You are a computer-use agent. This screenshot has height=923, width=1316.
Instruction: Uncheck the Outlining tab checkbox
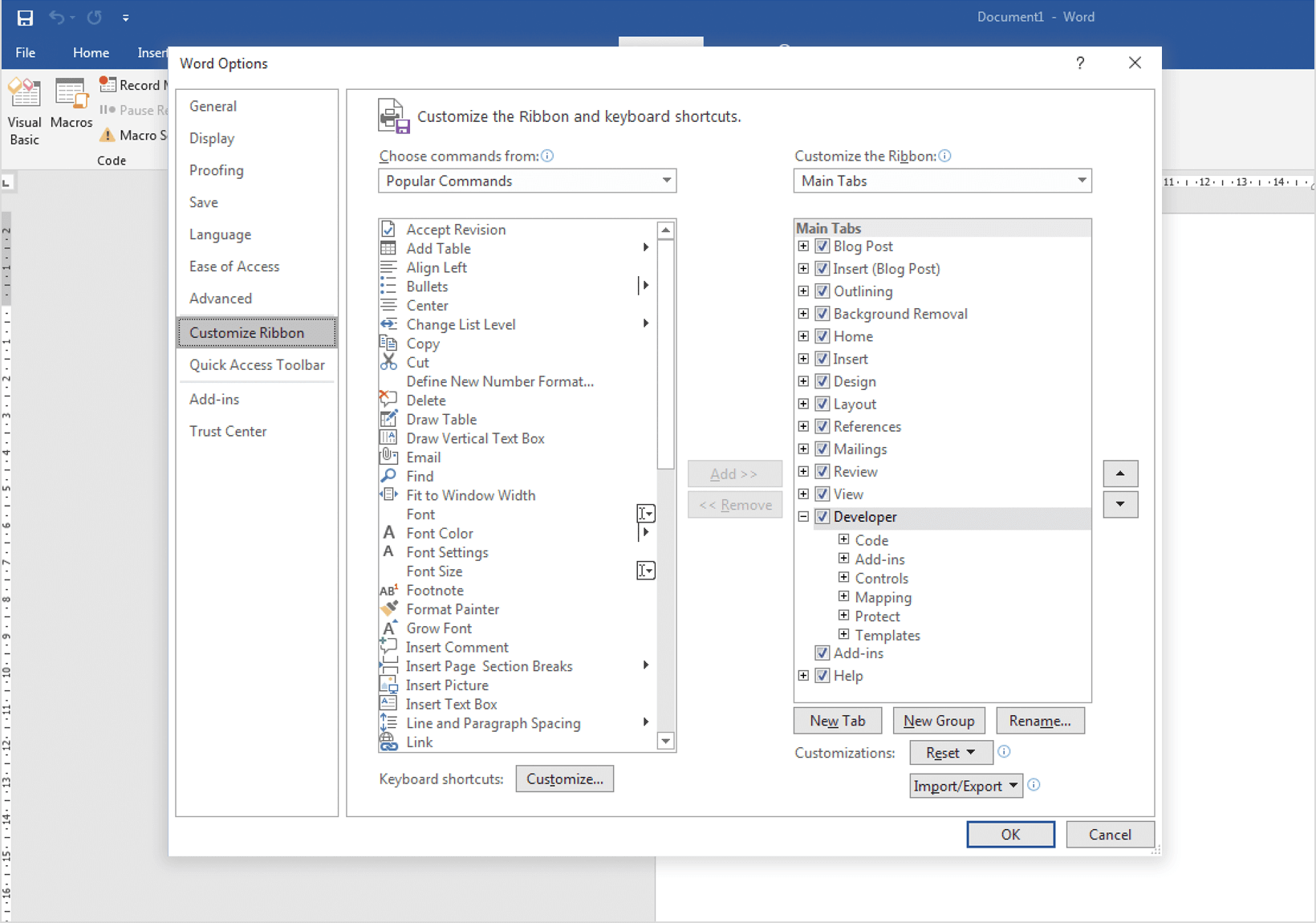point(822,291)
